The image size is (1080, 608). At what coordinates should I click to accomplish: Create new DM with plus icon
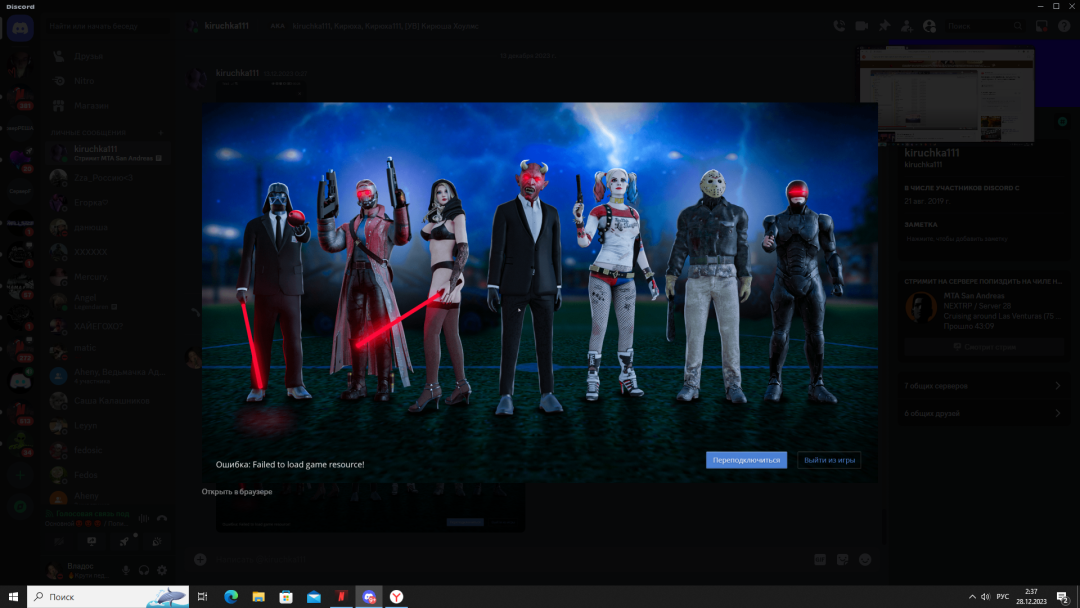160,132
